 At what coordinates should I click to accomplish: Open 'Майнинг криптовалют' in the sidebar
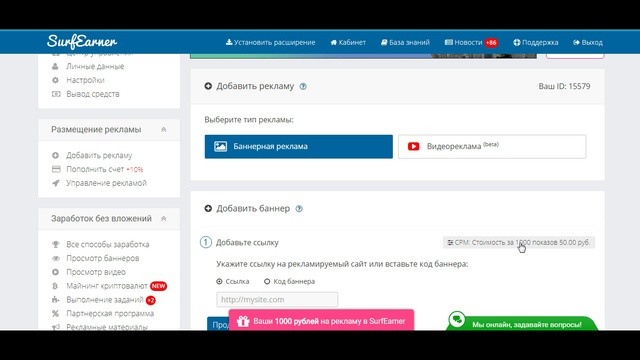click(107, 286)
